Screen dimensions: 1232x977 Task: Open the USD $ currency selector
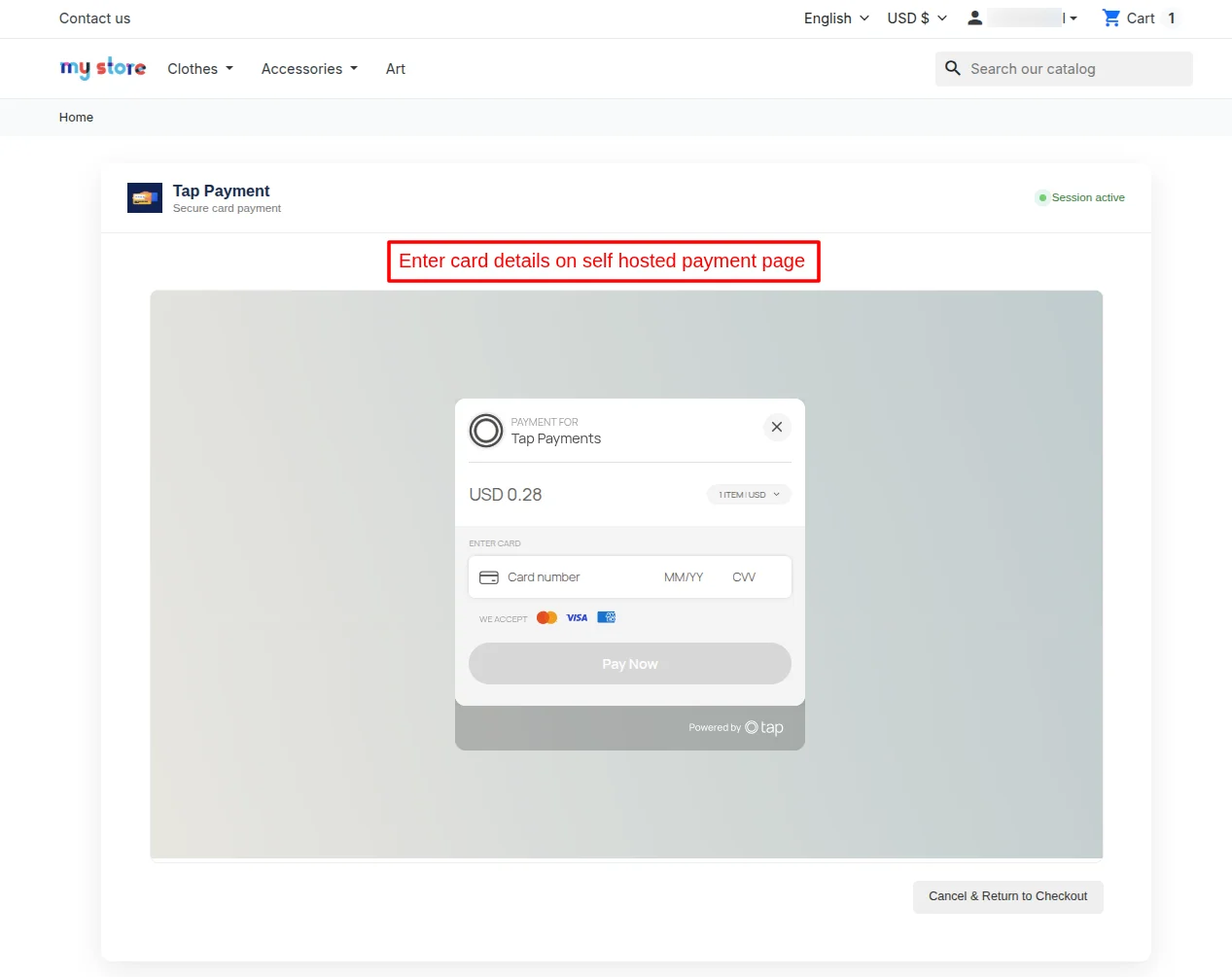click(x=917, y=18)
